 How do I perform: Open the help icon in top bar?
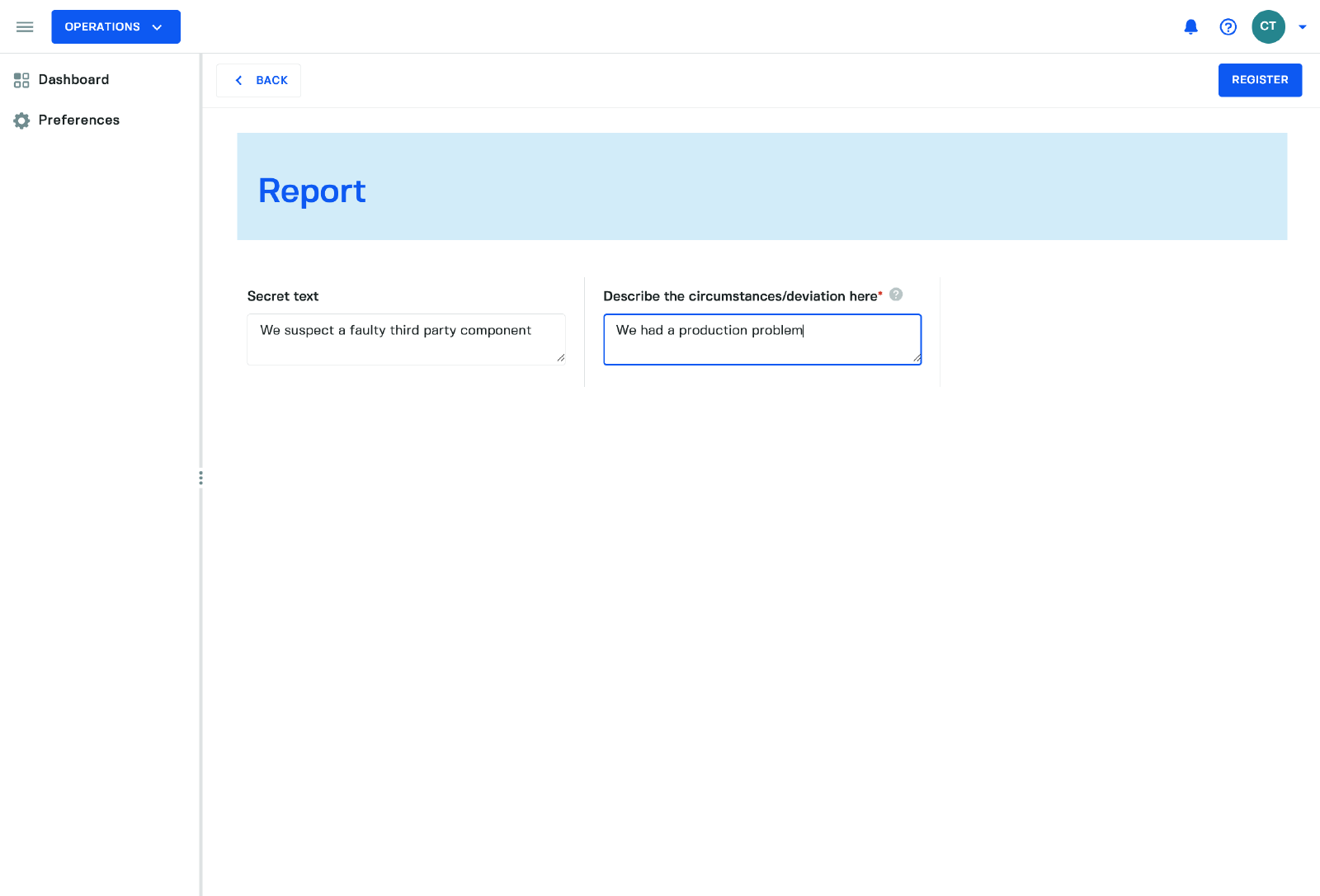[x=1228, y=27]
